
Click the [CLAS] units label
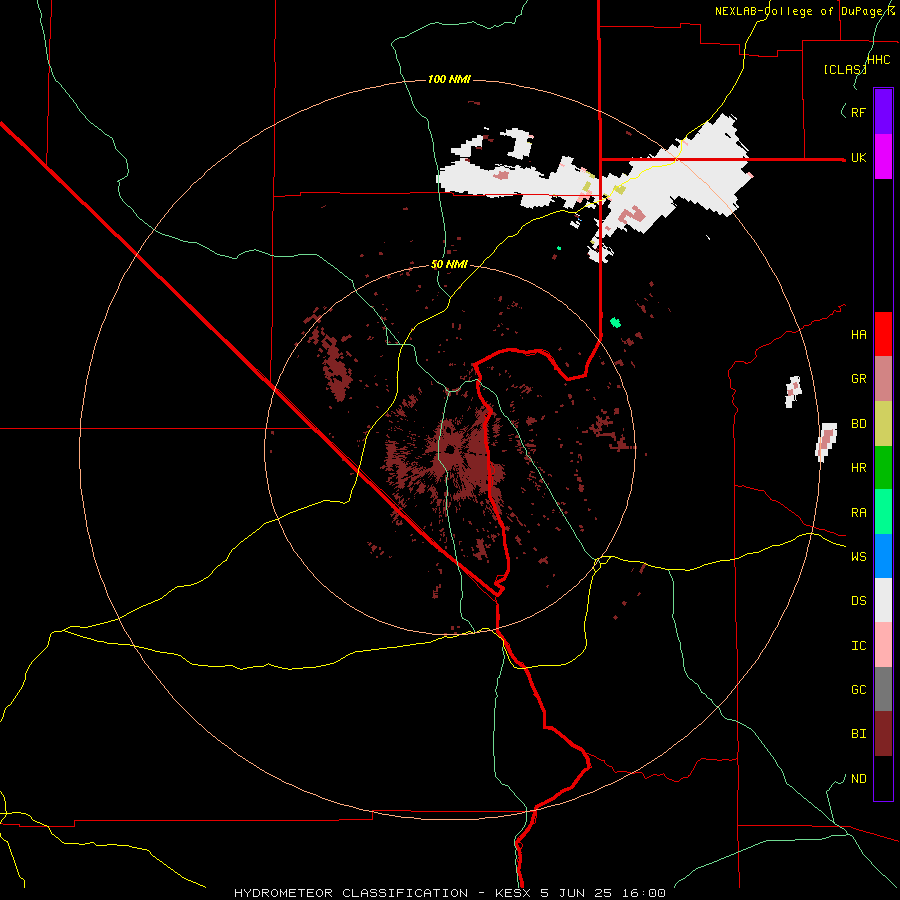[845, 70]
